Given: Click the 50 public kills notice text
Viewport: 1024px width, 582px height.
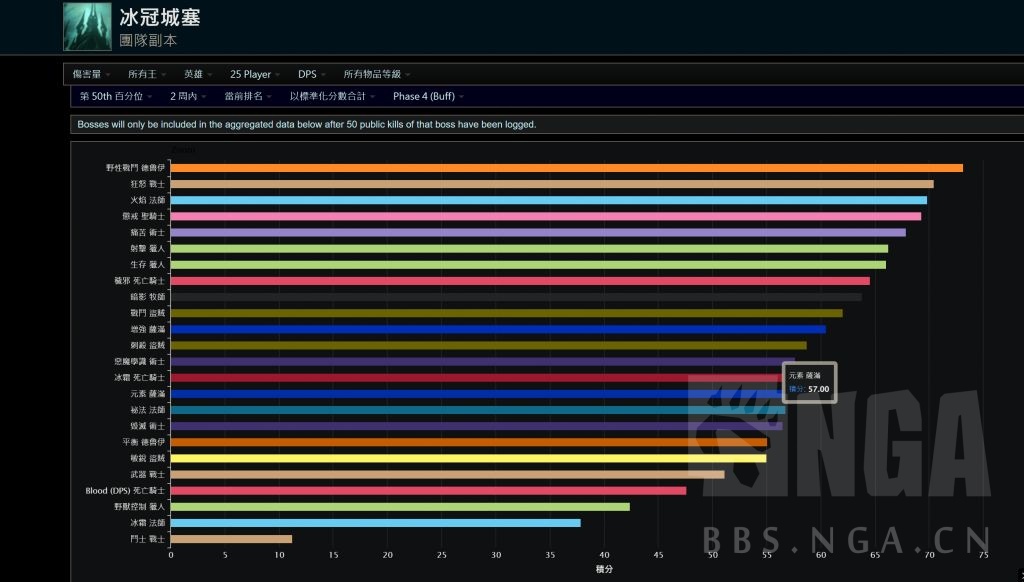Looking at the screenshot, I should coord(307,124).
